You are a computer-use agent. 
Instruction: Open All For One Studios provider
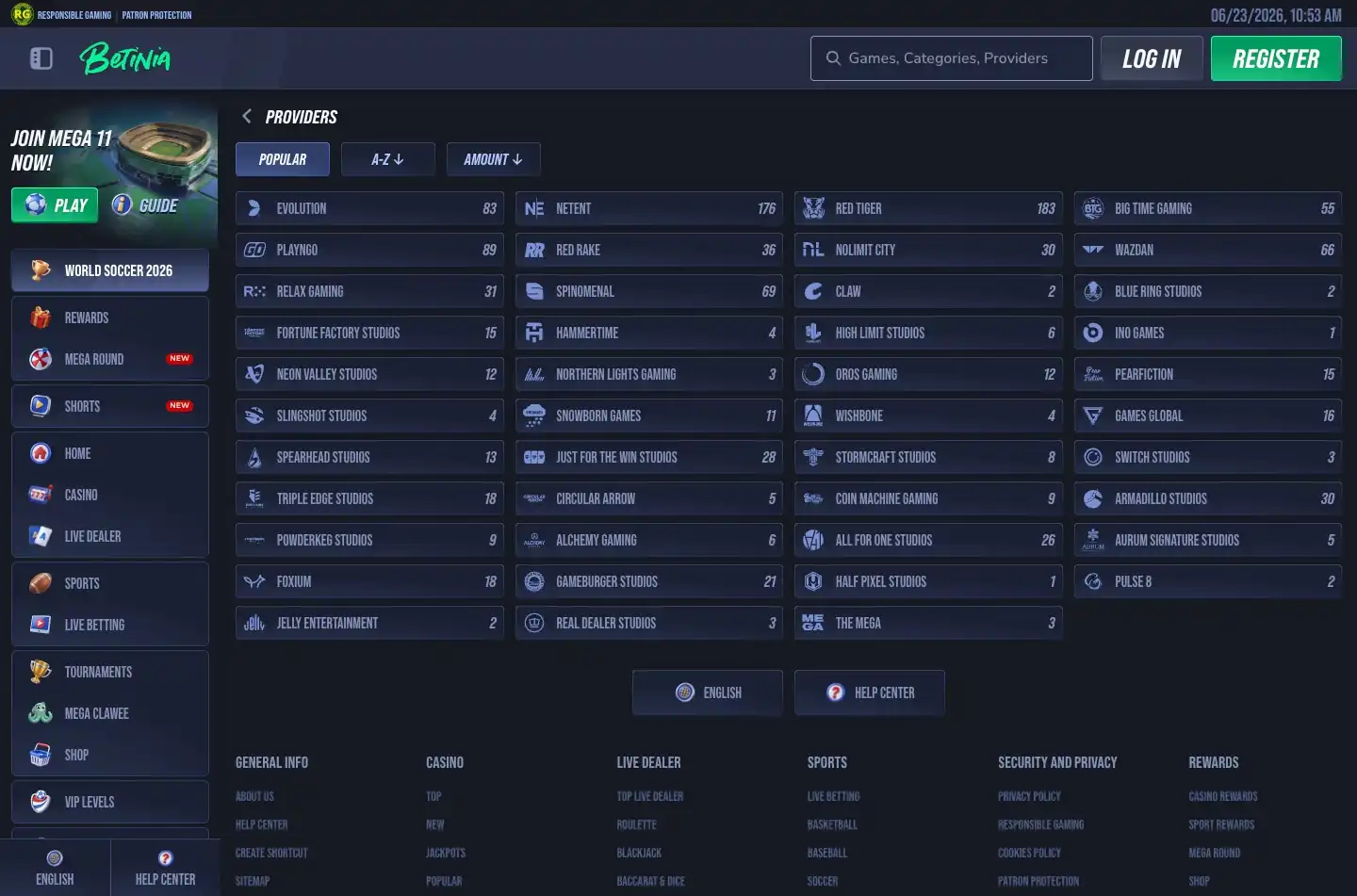[x=928, y=540]
